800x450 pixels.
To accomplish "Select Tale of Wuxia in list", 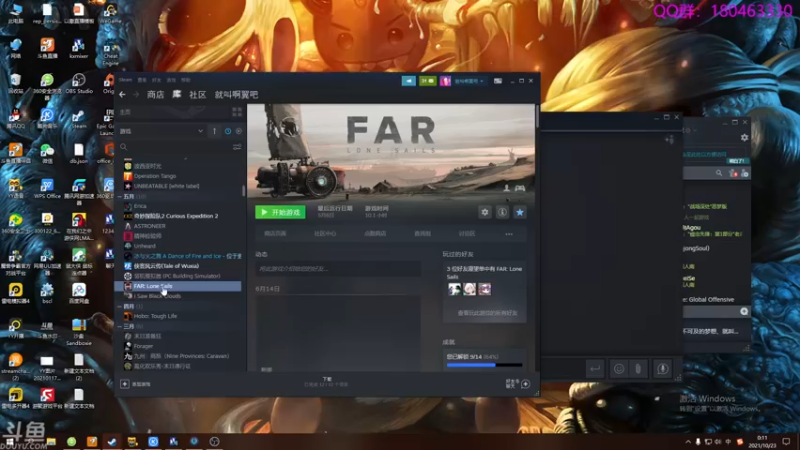I will pos(166,266).
